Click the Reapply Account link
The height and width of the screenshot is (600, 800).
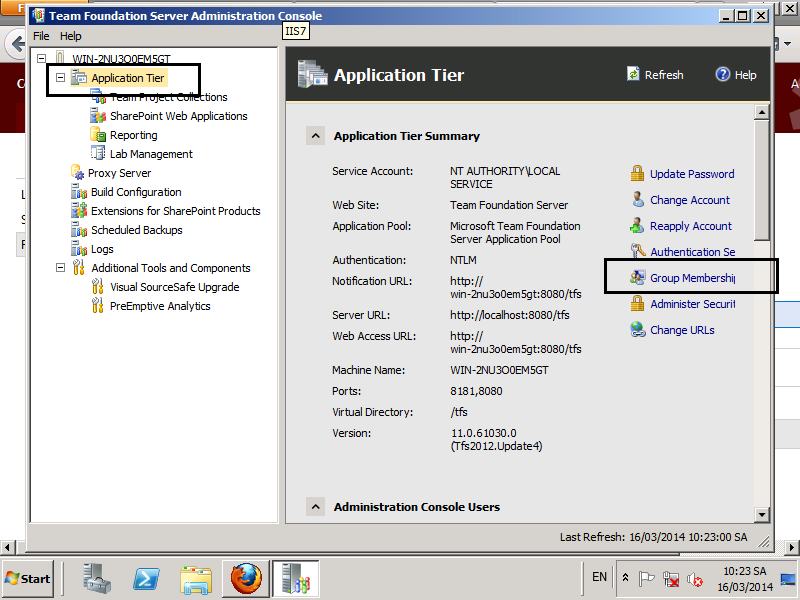coord(691,226)
